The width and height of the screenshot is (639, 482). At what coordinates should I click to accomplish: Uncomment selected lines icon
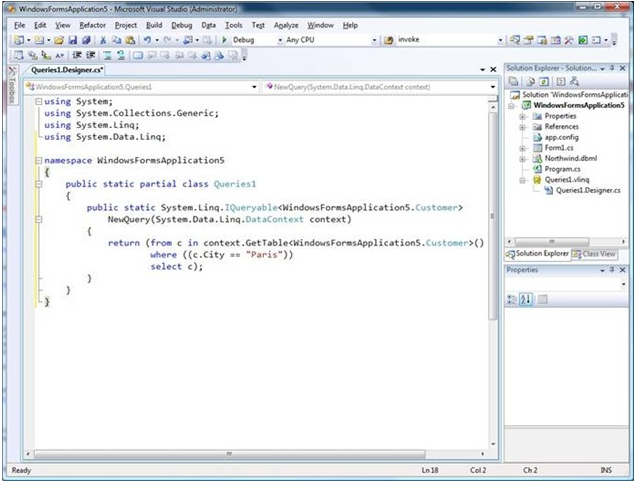click(x=121, y=55)
